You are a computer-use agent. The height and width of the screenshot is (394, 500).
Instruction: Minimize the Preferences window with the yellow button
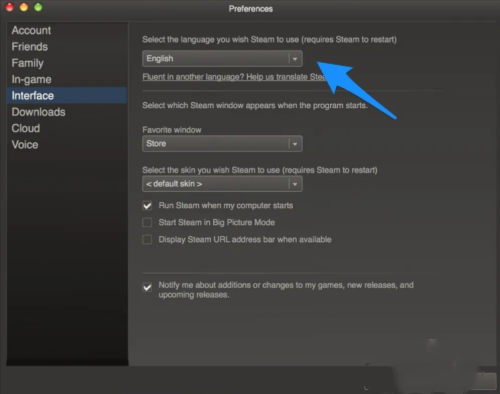pos(24,7)
